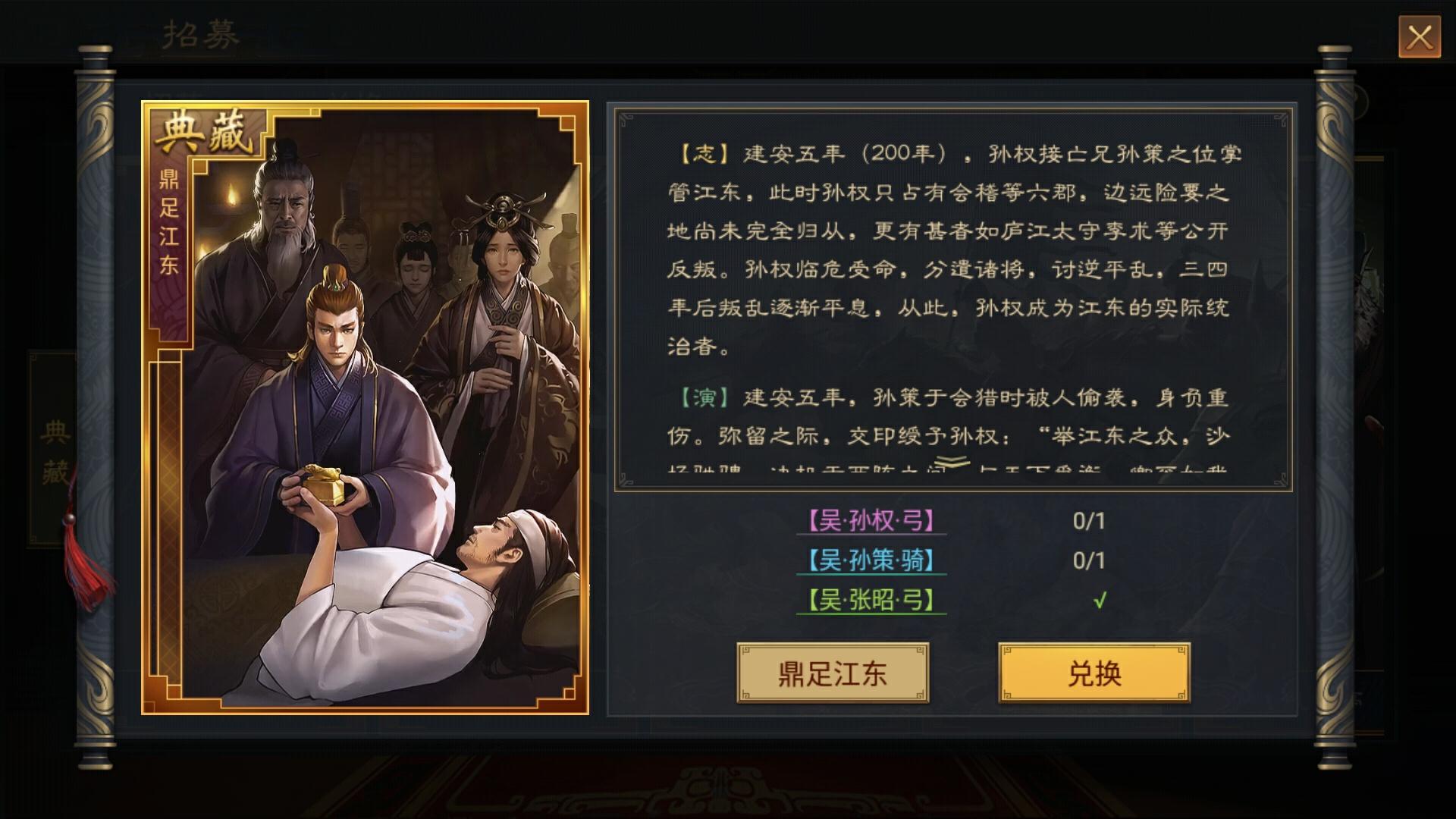Image resolution: width=1456 pixels, height=819 pixels.
Task: Click the 典藏 gold badge on card
Action: tap(203, 133)
